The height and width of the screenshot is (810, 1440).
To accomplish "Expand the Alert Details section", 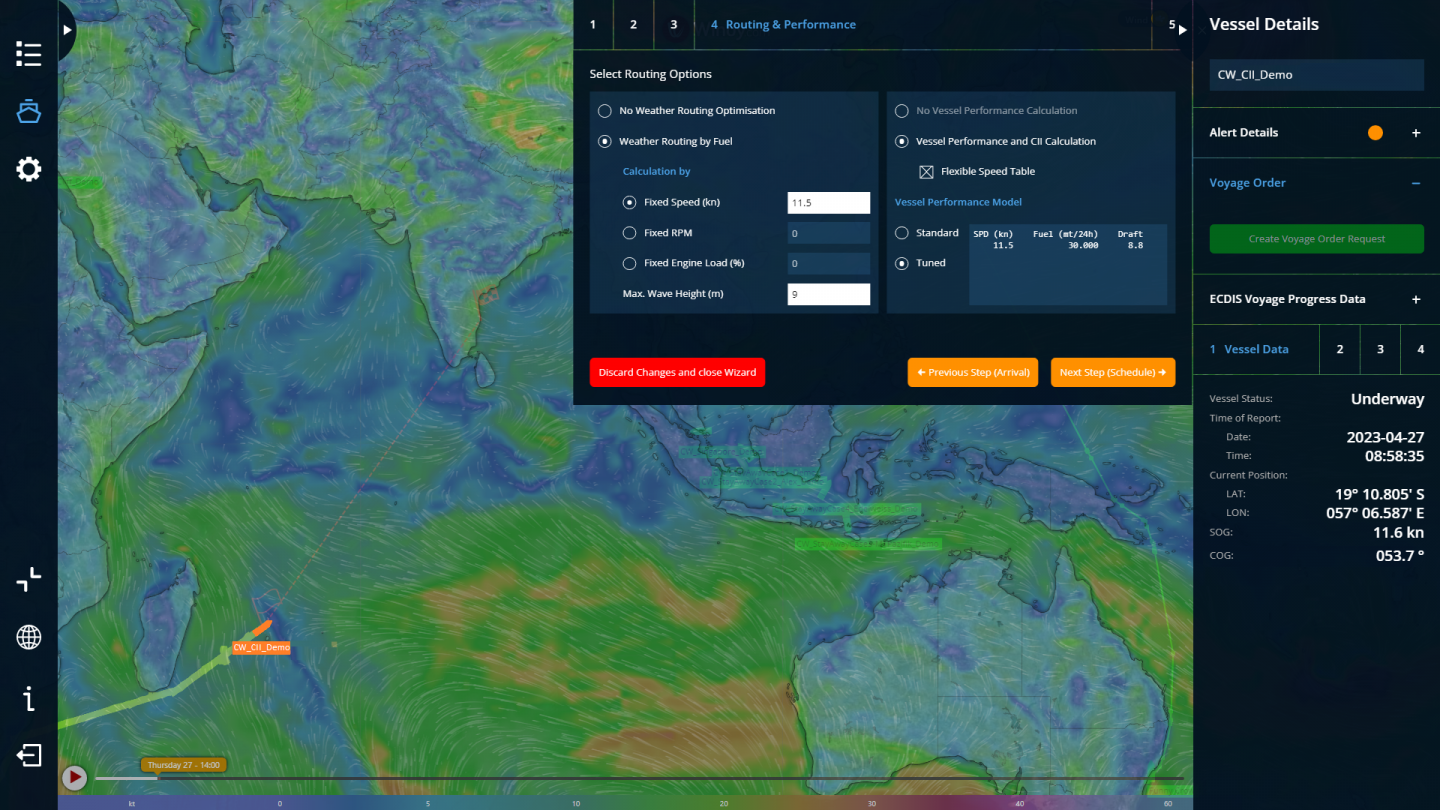I will tap(1416, 132).
